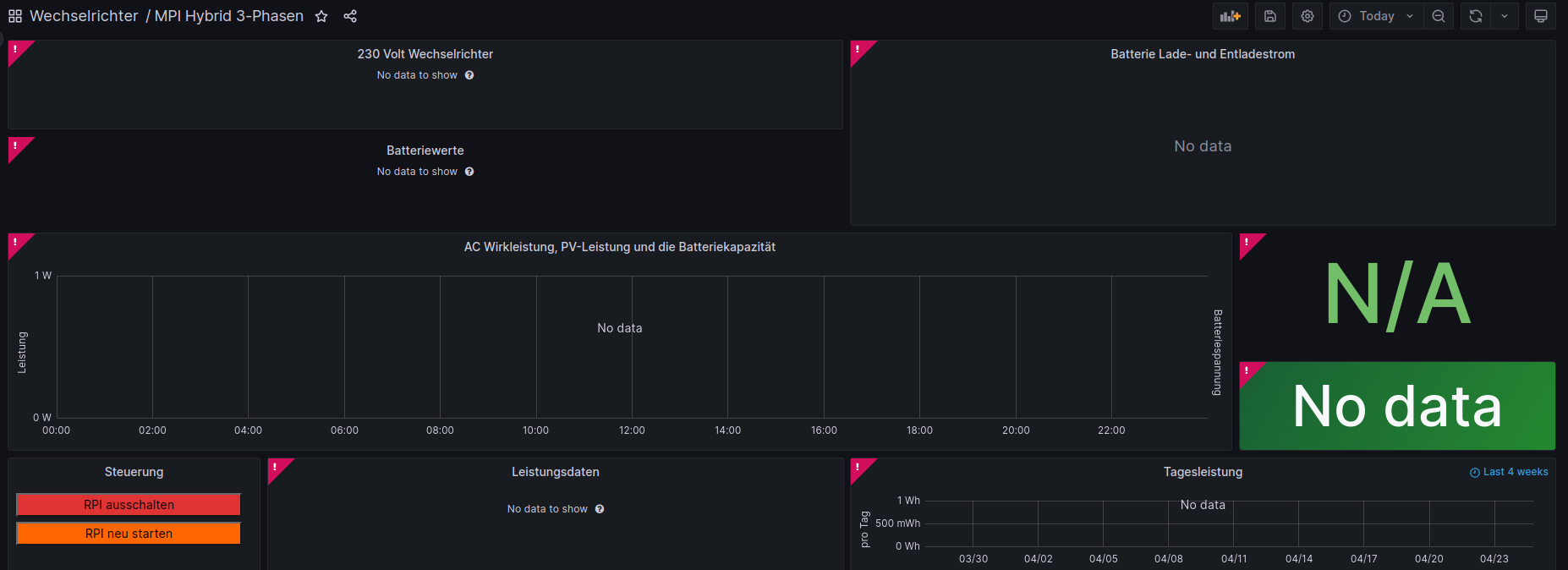Expand the refresh interval dropdown
The height and width of the screenshot is (570, 1568).
click(1504, 16)
